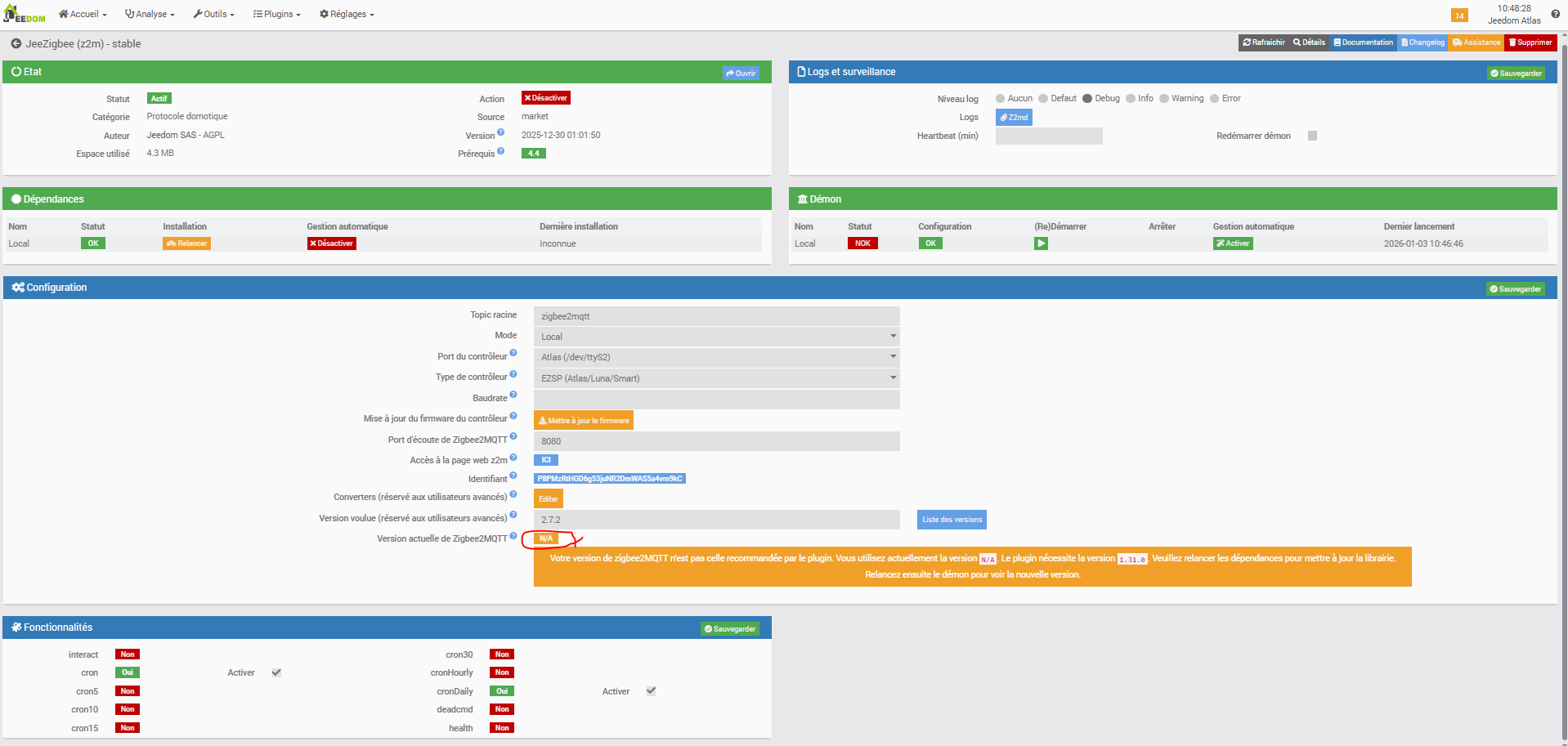The width and height of the screenshot is (1568, 746).
Task: View the Changelog
Action: [x=1422, y=42]
